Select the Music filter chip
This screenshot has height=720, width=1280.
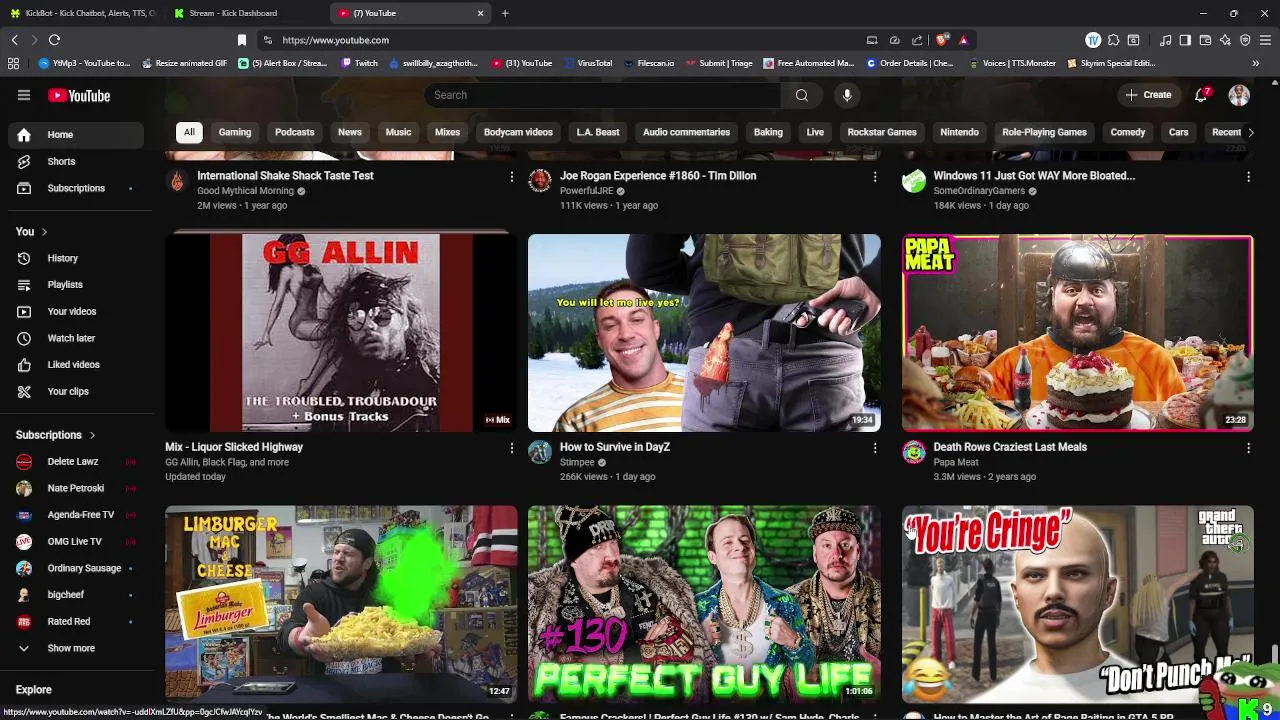pyautogui.click(x=398, y=132)
